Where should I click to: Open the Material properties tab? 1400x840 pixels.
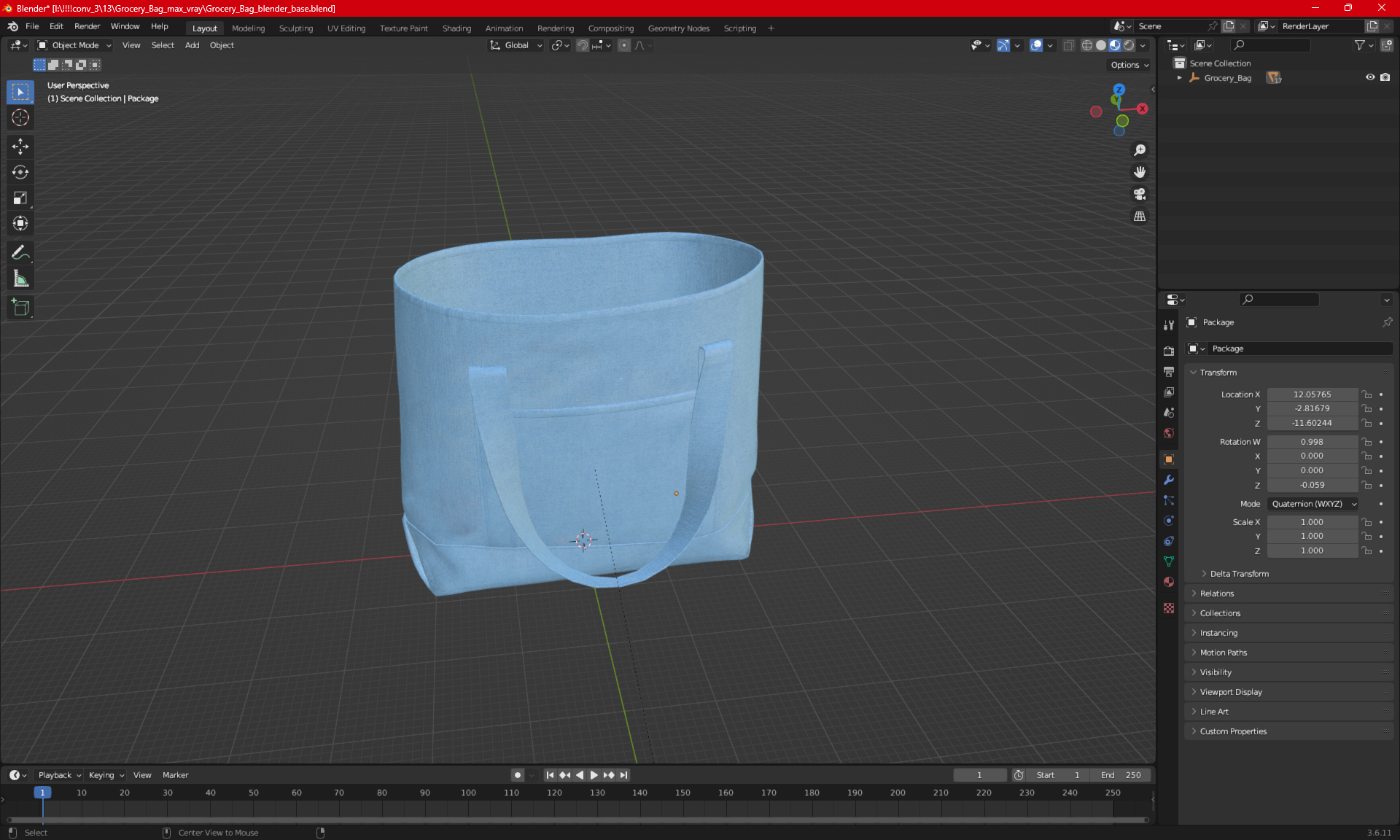tap(1169, 582)
